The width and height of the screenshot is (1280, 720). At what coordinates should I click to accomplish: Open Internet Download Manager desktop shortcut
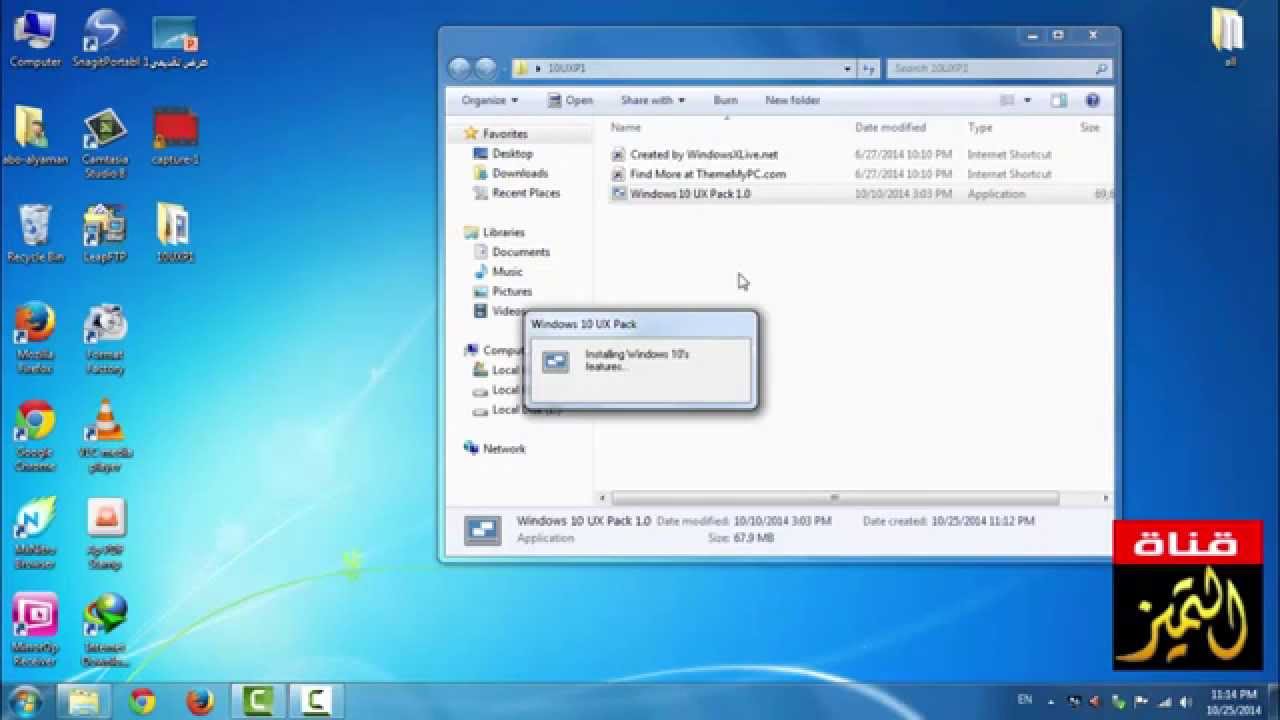(105, 630)
